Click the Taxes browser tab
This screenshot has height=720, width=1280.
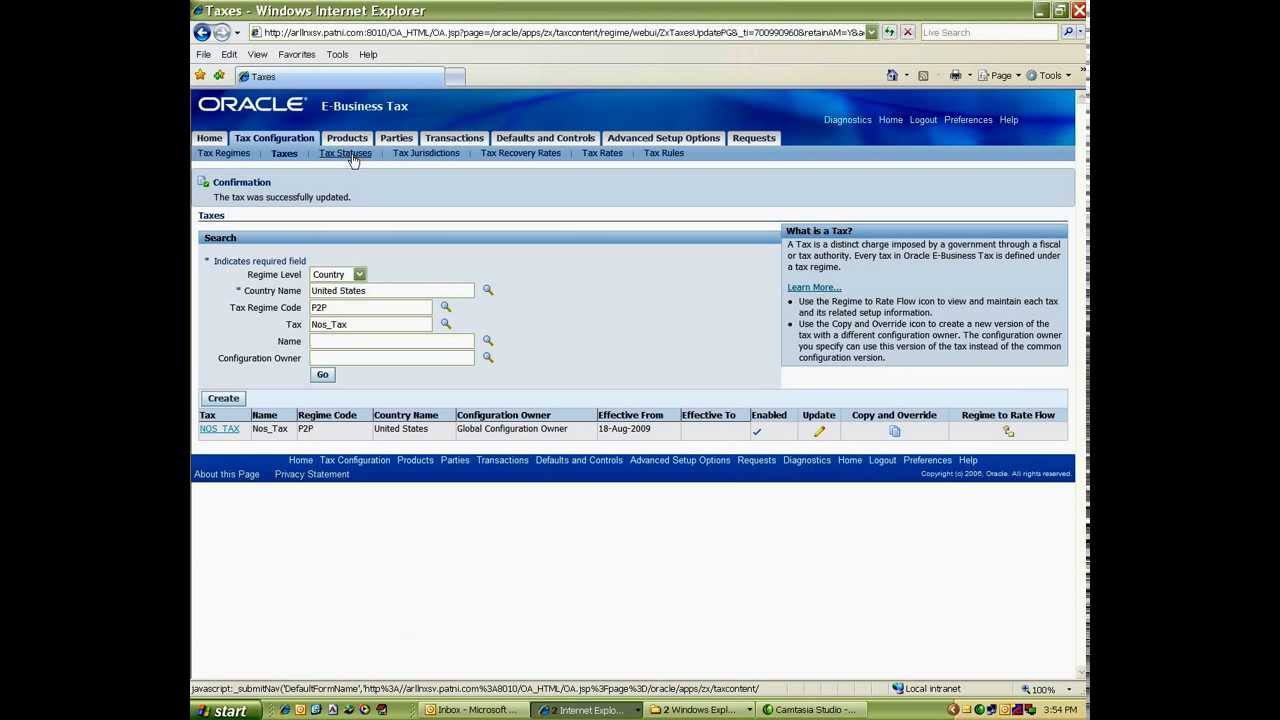tap(339, 76)
